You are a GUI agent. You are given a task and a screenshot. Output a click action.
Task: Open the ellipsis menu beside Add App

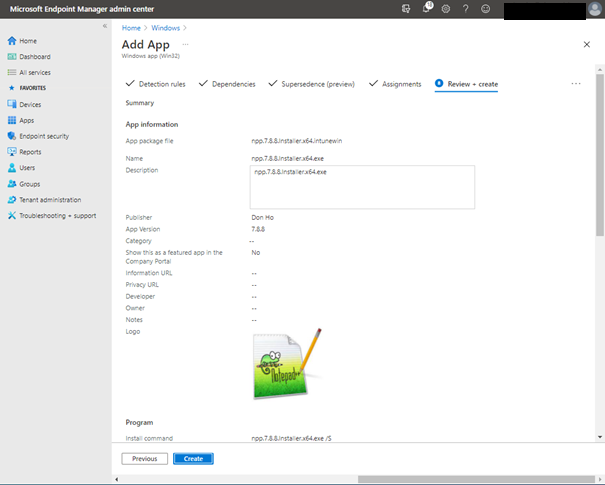[186, 44]
